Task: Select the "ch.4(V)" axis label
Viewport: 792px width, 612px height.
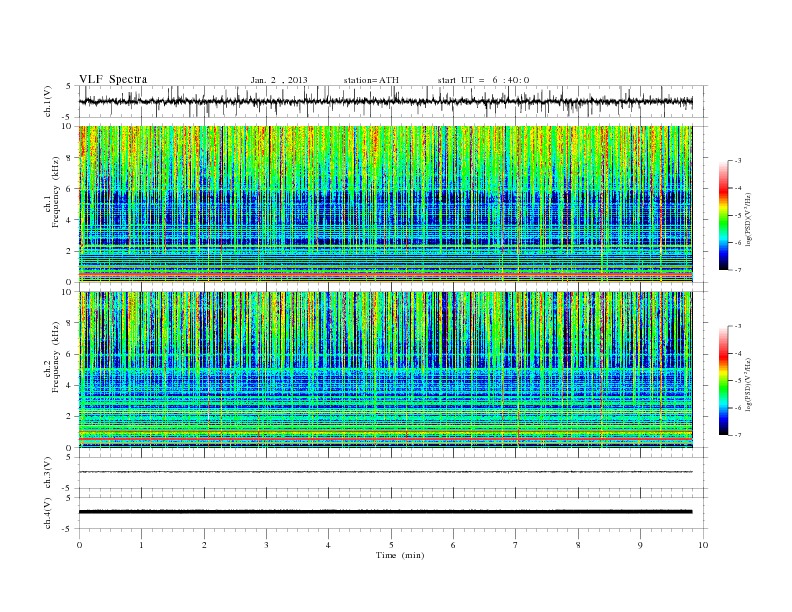Action: pos(47,513)
